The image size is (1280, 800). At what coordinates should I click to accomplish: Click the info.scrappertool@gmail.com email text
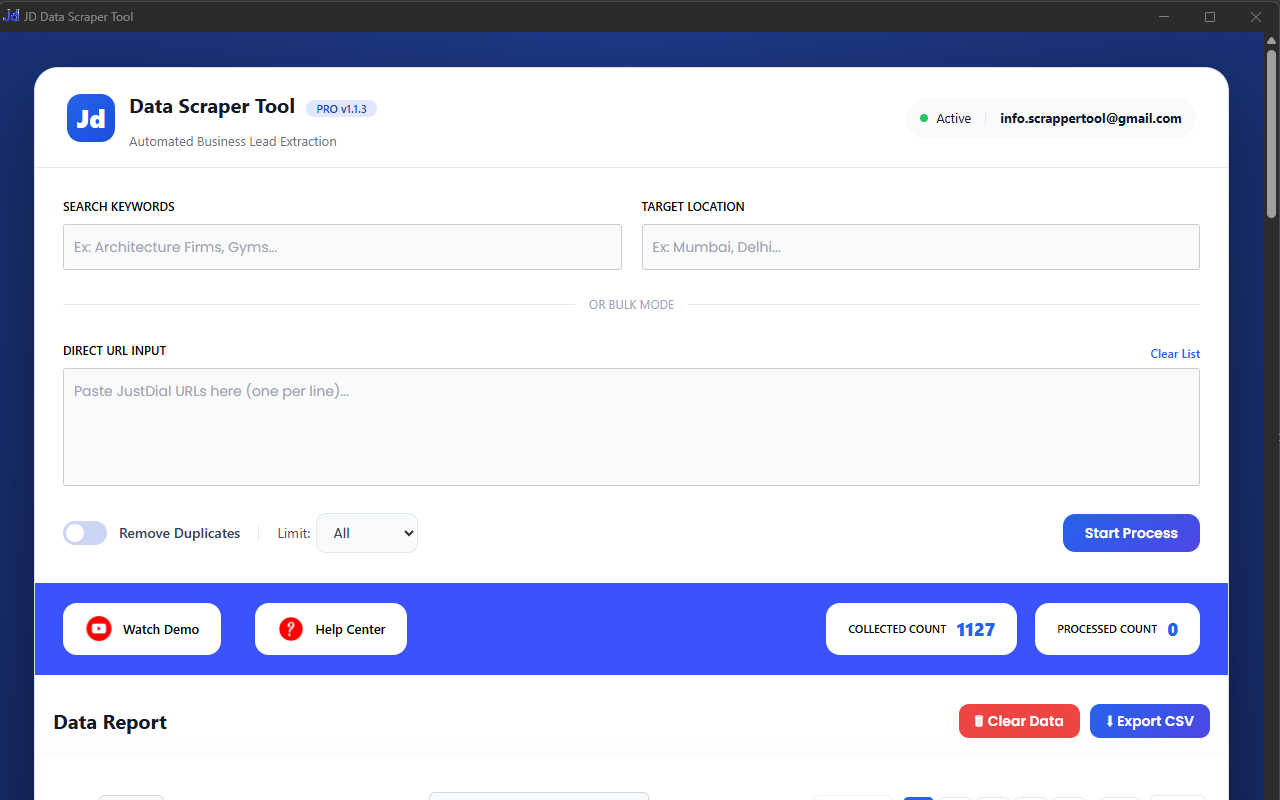pos(1091,118)
